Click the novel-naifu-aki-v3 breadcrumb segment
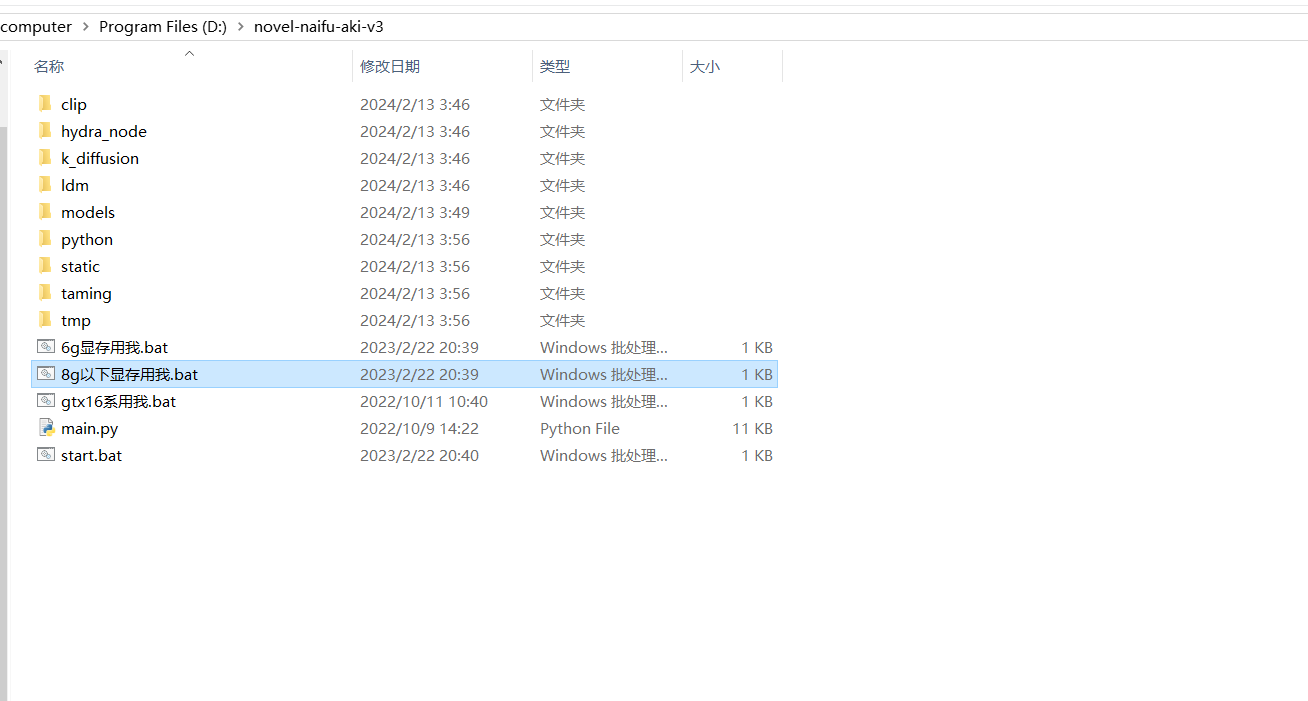 [319, 27]
